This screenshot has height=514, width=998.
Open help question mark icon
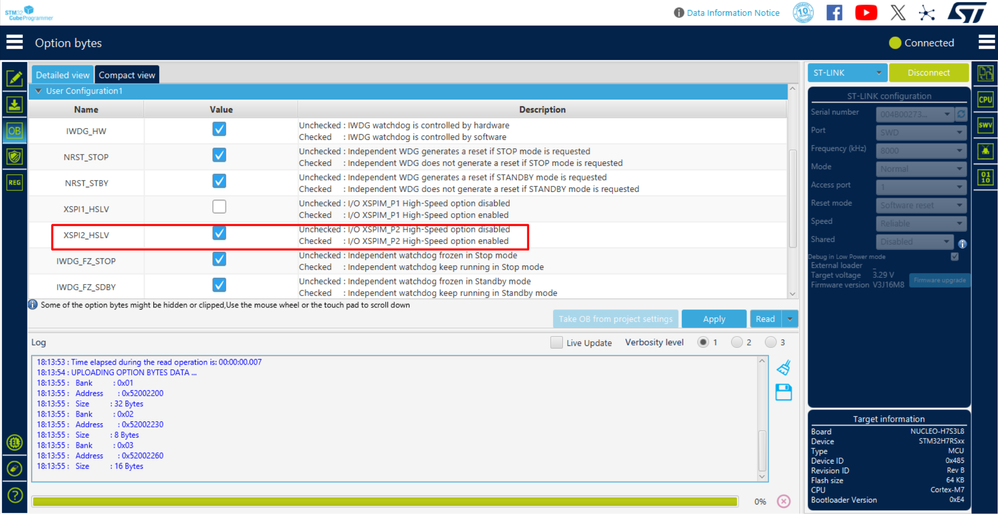(x=15, y=495)
